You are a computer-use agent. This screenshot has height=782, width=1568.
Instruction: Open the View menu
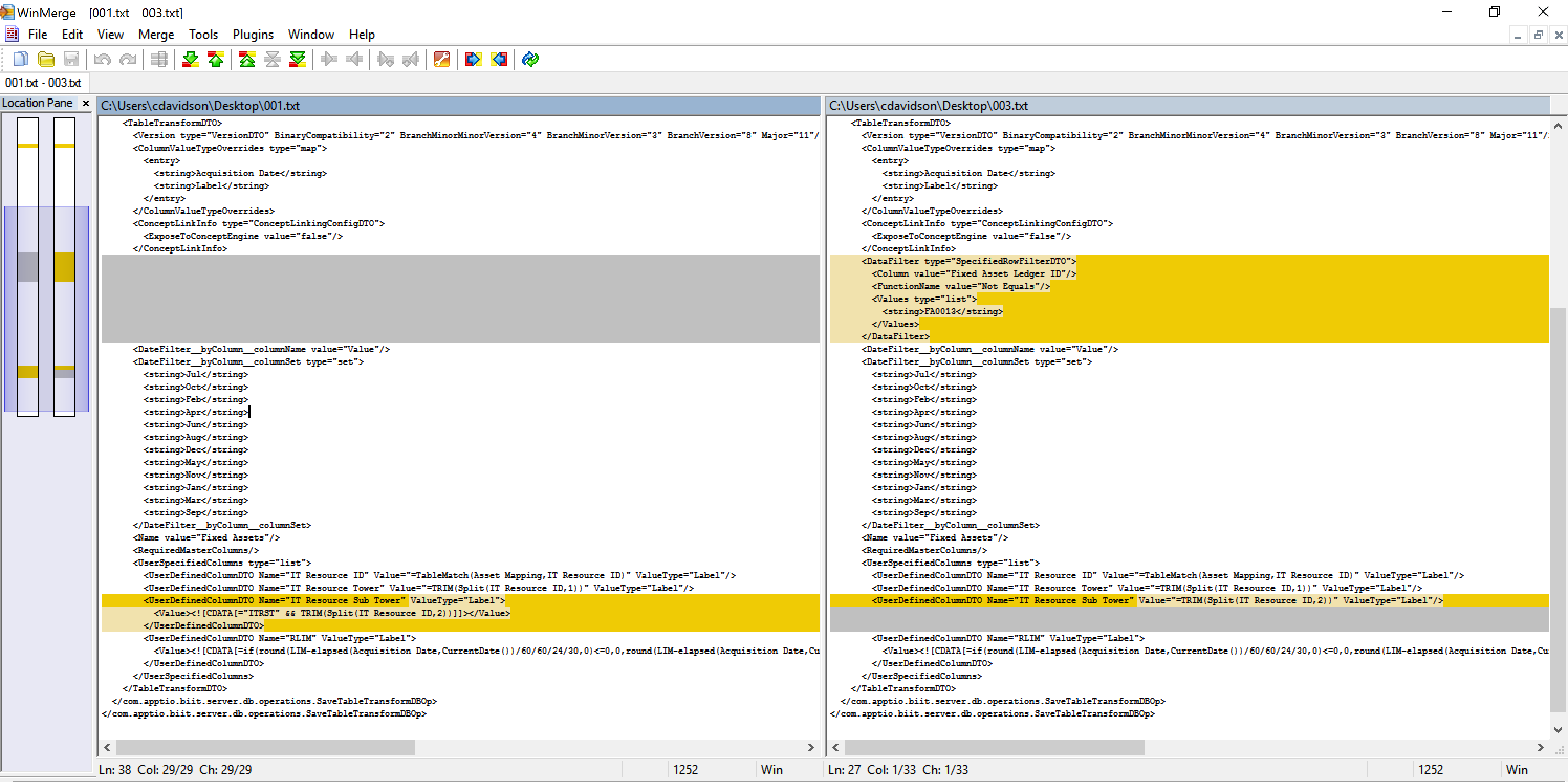click(x=110, y=34)
